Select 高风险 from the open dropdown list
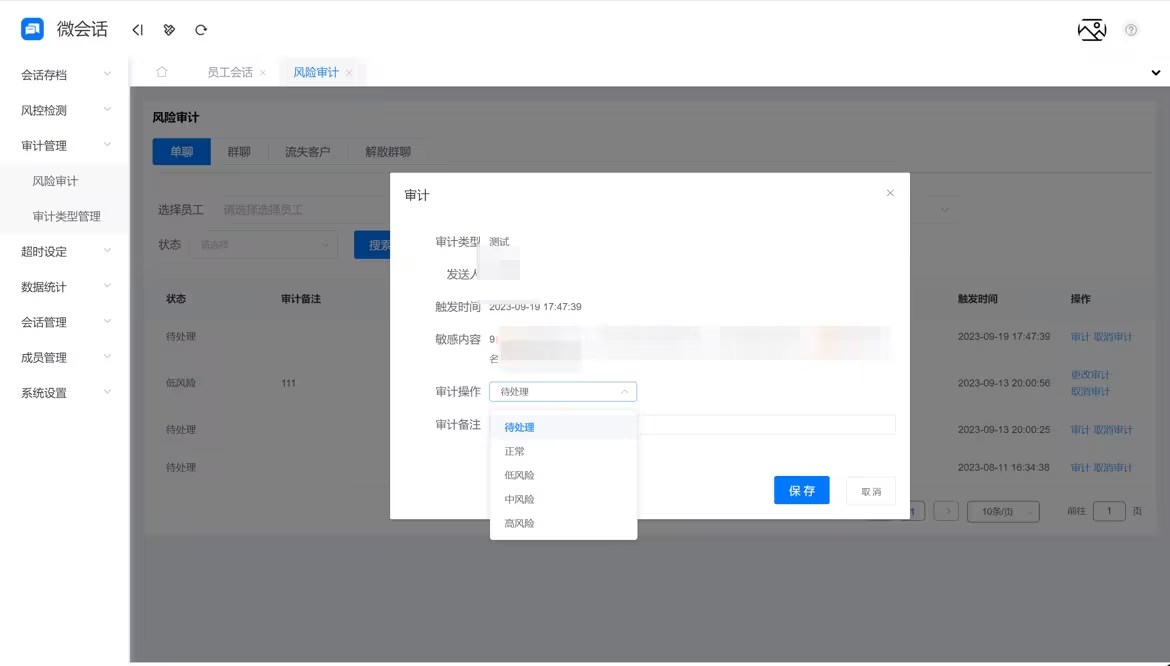 click(518, 522)
